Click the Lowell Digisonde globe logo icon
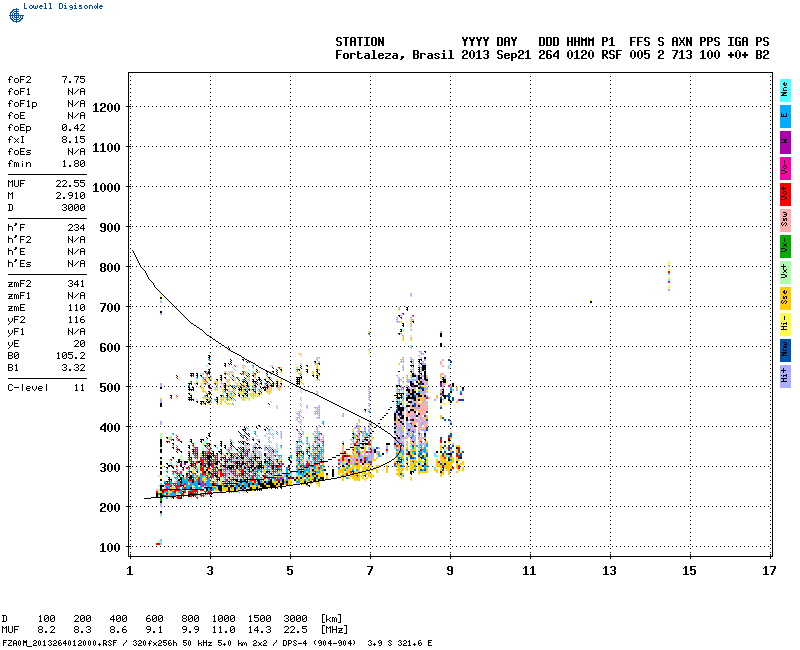This screenshot has height=650, width=800. (14, 13)
